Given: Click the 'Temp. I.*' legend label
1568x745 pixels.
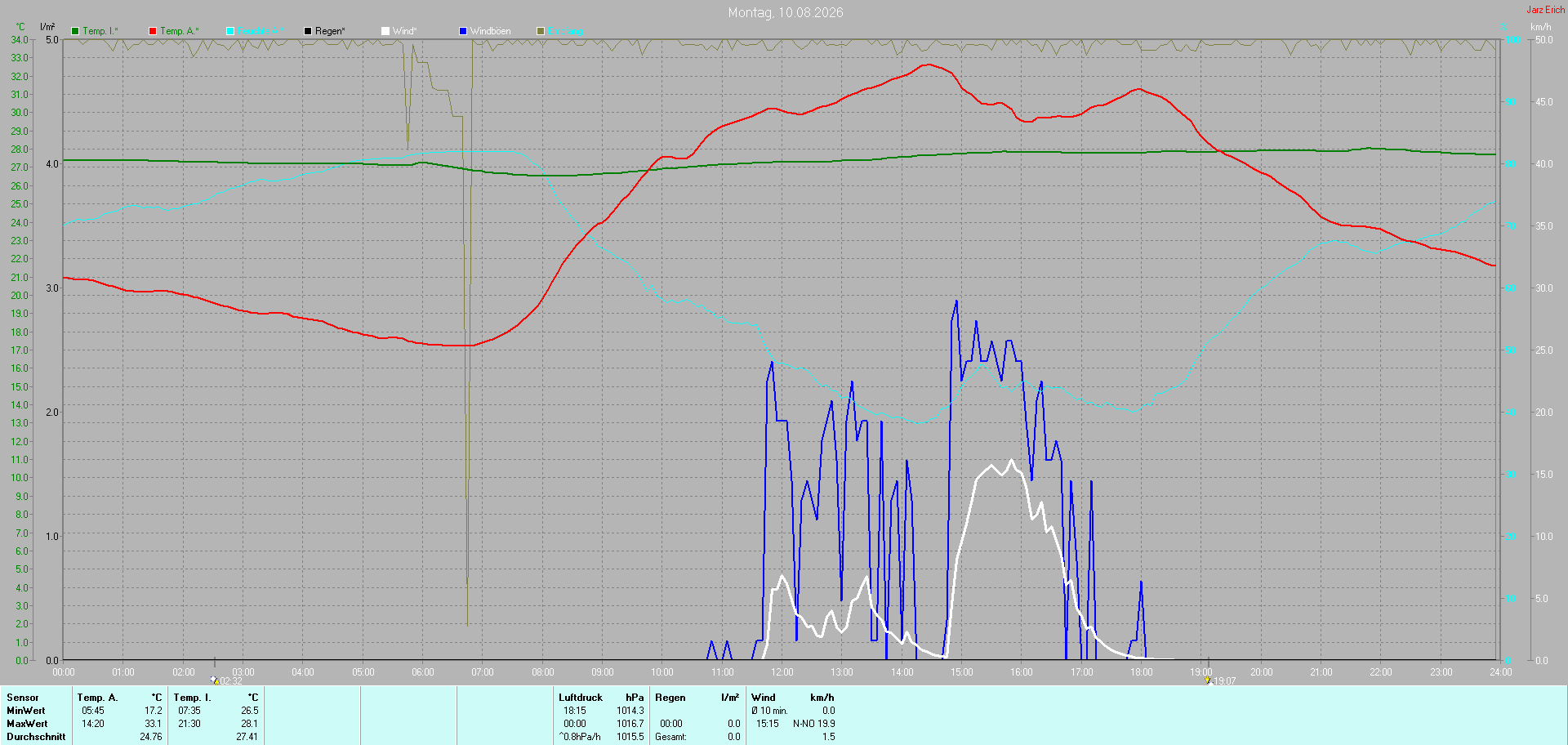Looking at the screenshot, I should [100, 31].
